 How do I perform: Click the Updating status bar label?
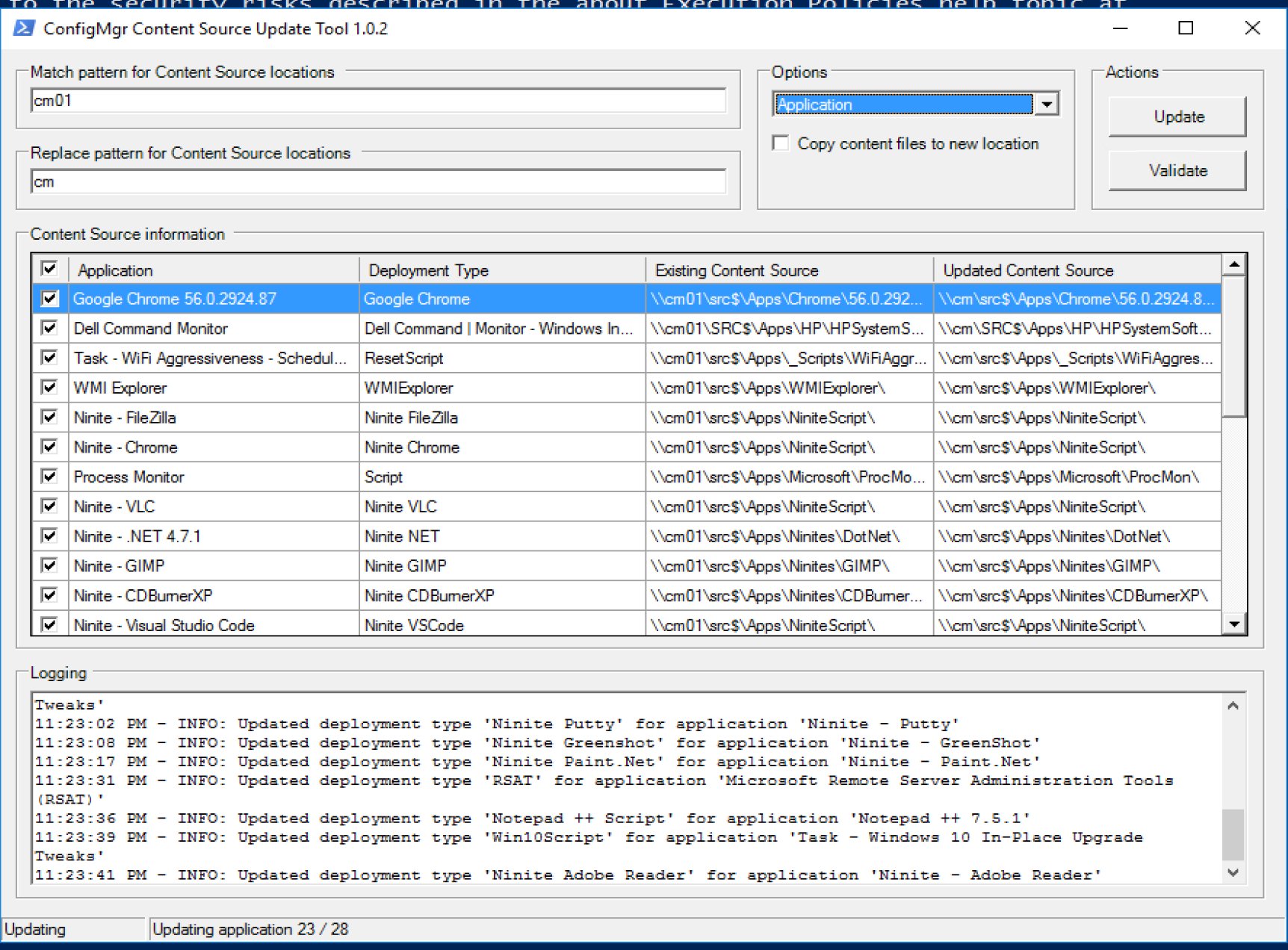point(35,929)
